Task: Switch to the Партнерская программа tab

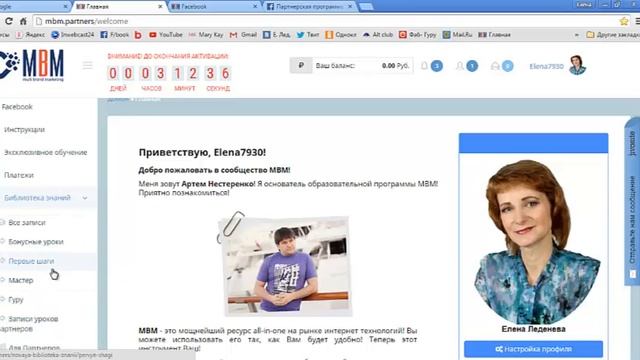Action: (x=309, y=7)
